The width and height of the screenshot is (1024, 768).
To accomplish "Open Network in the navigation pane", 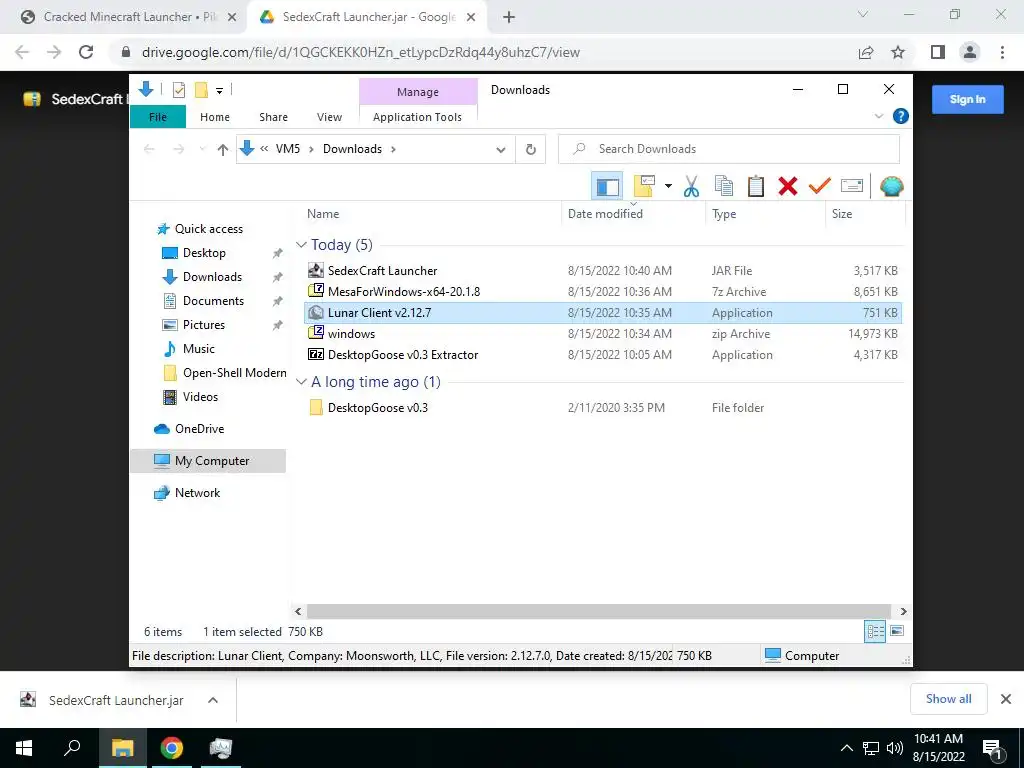I will coord(197,493).
